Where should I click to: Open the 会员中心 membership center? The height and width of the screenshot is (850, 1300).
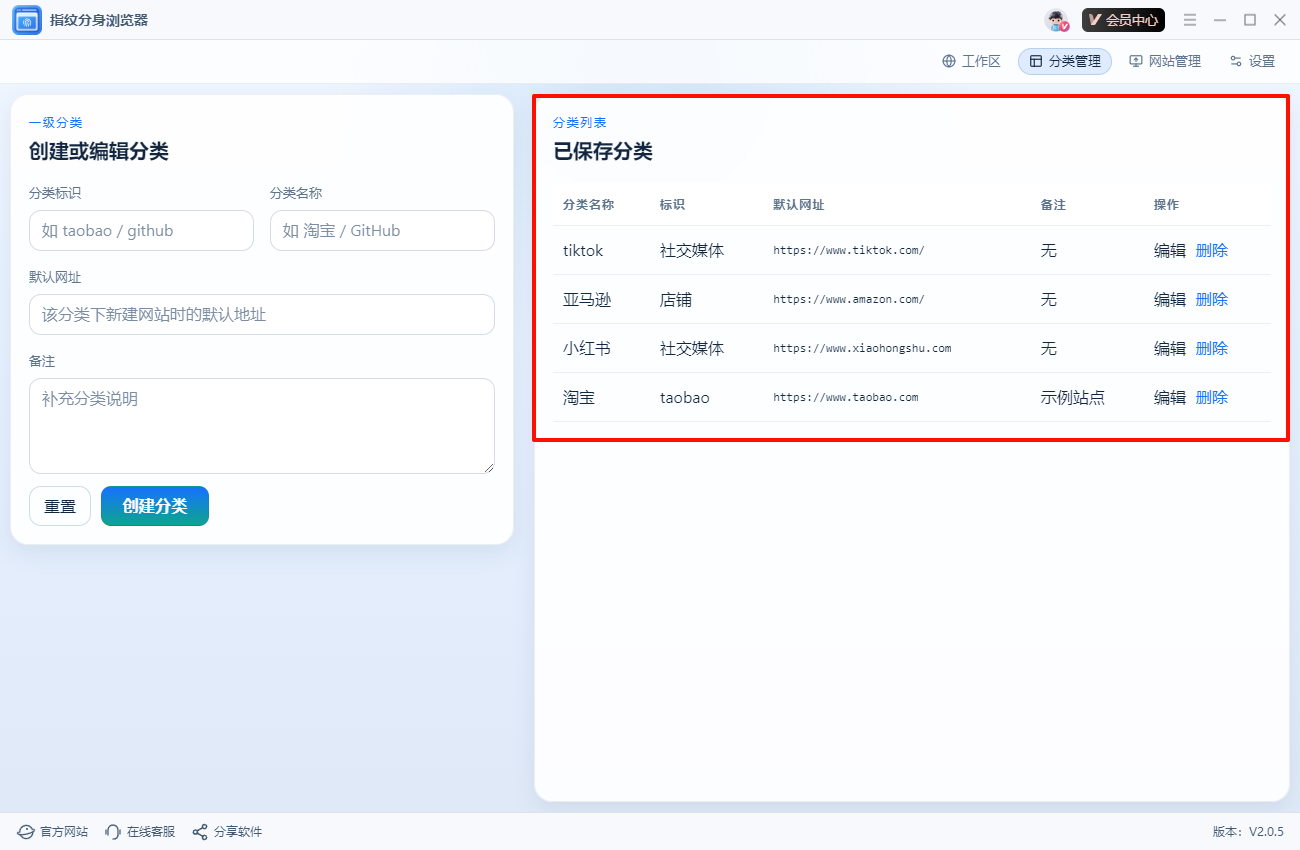pos(1123,20)
